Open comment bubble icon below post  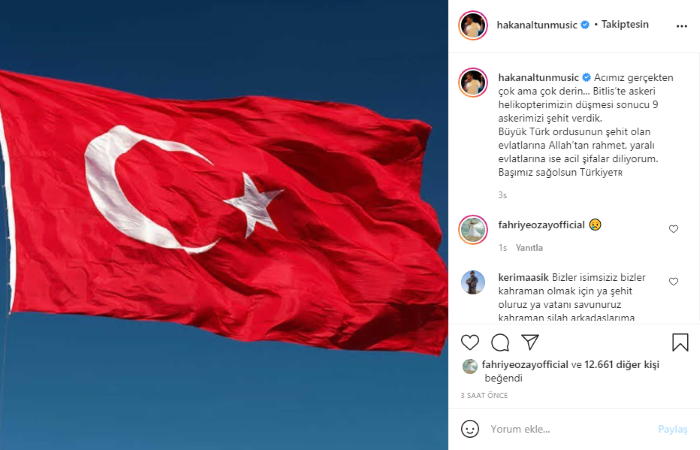point(500,342)
